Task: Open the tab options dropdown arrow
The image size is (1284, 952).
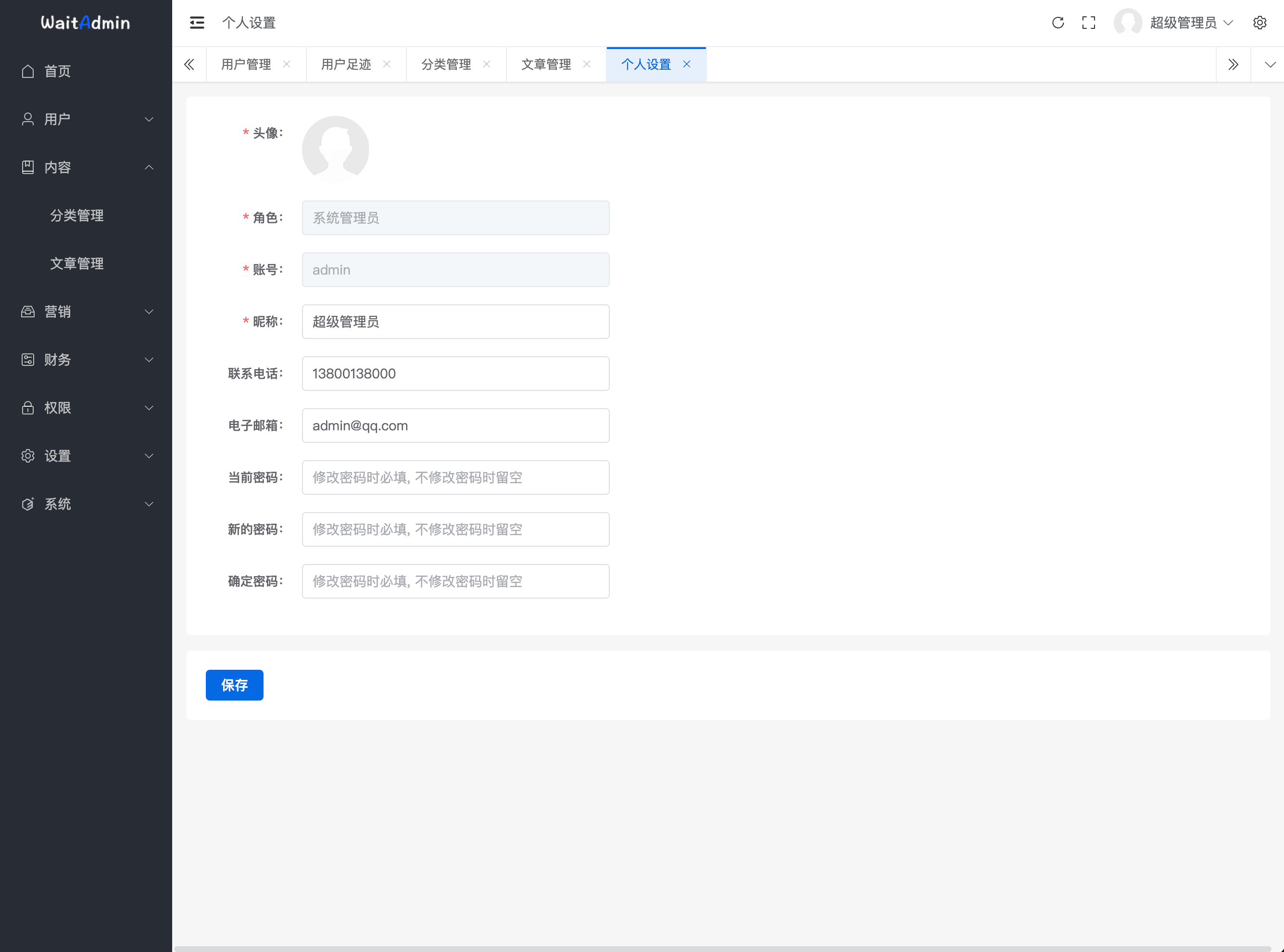Action: point(1270,64)
